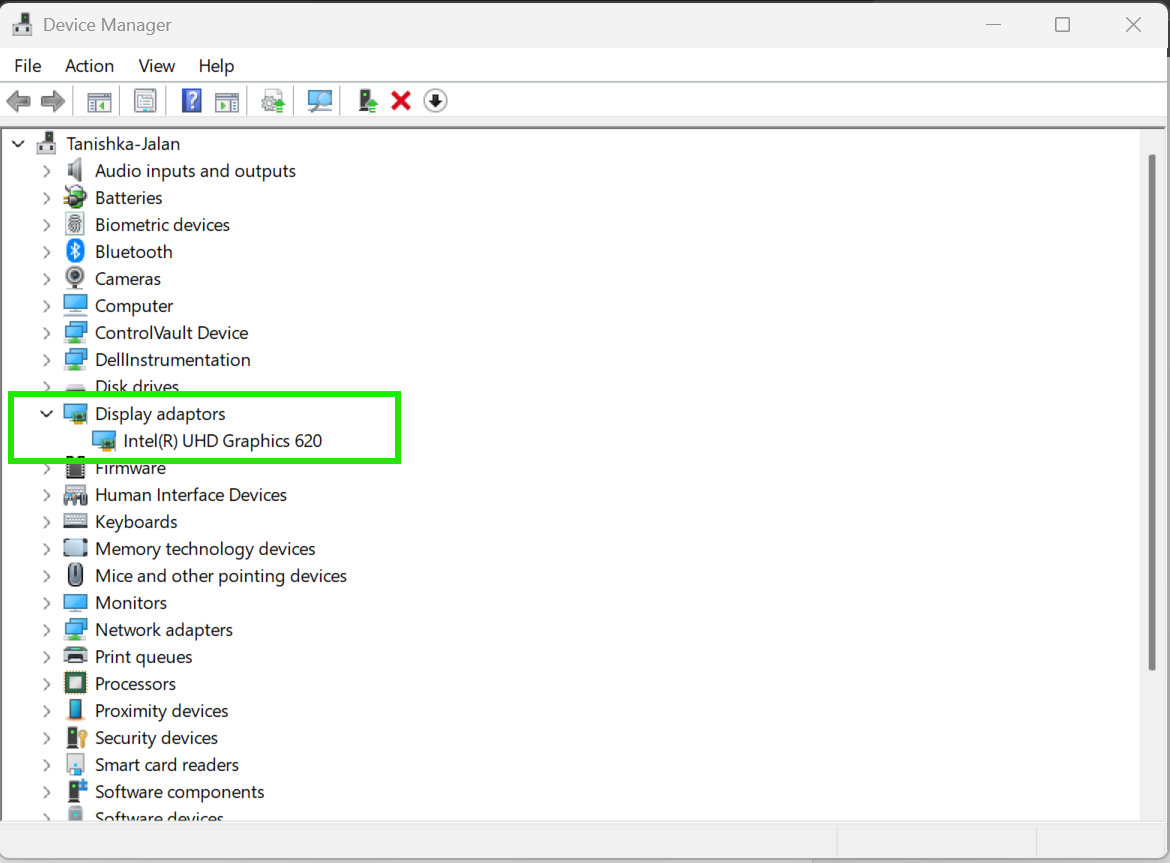
Task: Click the Mice pointing devices icon
Action: click(x=75, y=575)
